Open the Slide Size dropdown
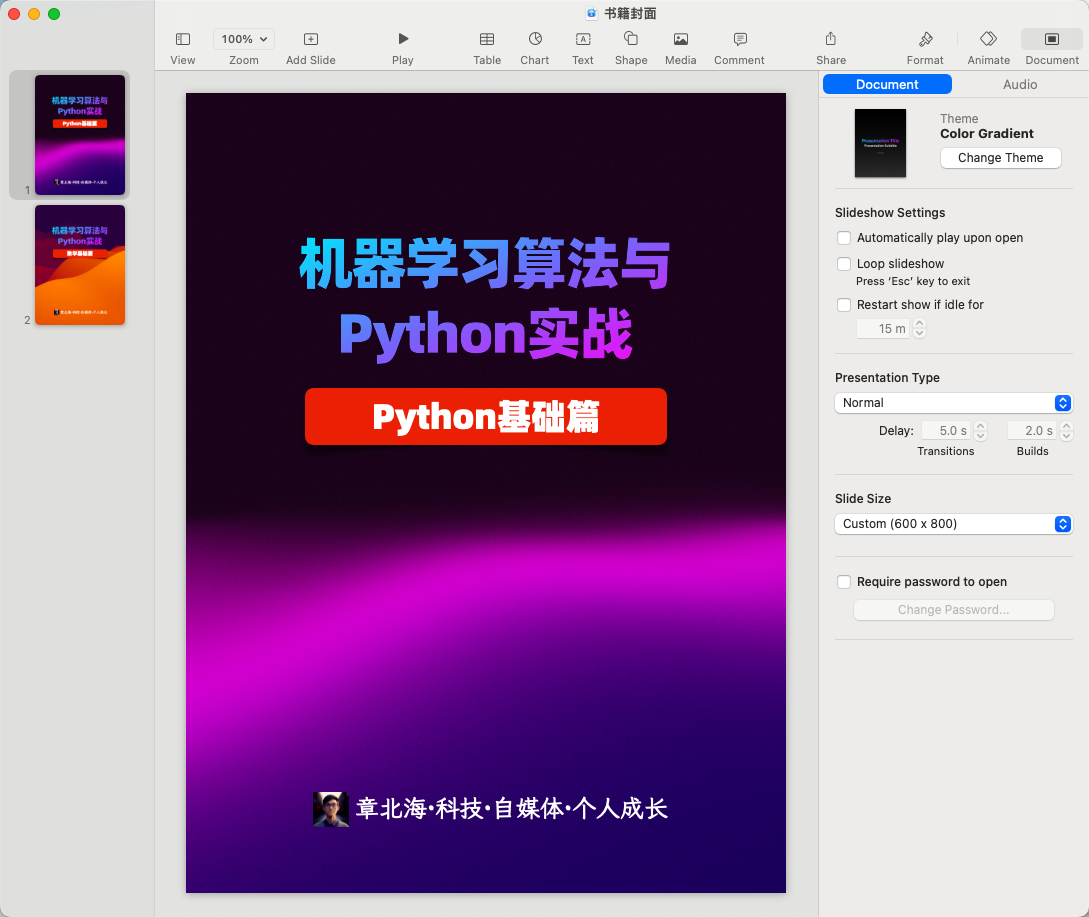Screen dimensions: 1089x917 953,524
